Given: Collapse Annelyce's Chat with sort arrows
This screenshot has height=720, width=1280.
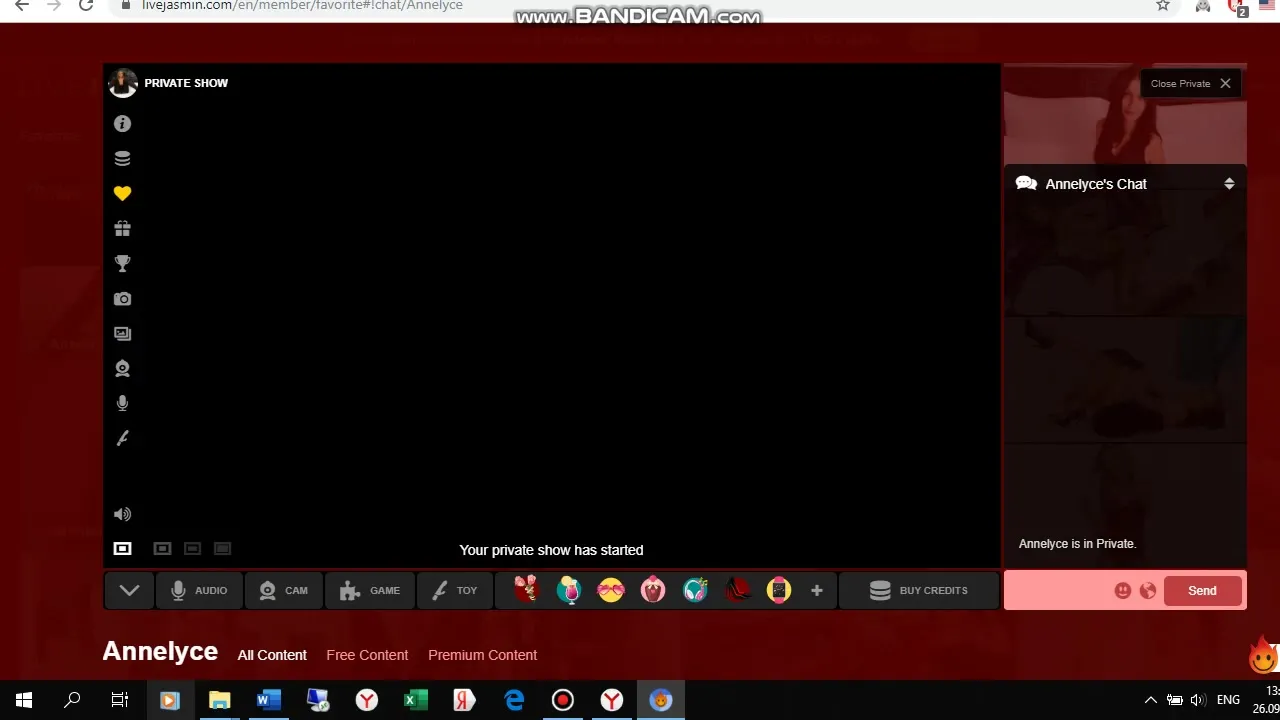Looking at the screenshot, I should (x=1229, y=184).
